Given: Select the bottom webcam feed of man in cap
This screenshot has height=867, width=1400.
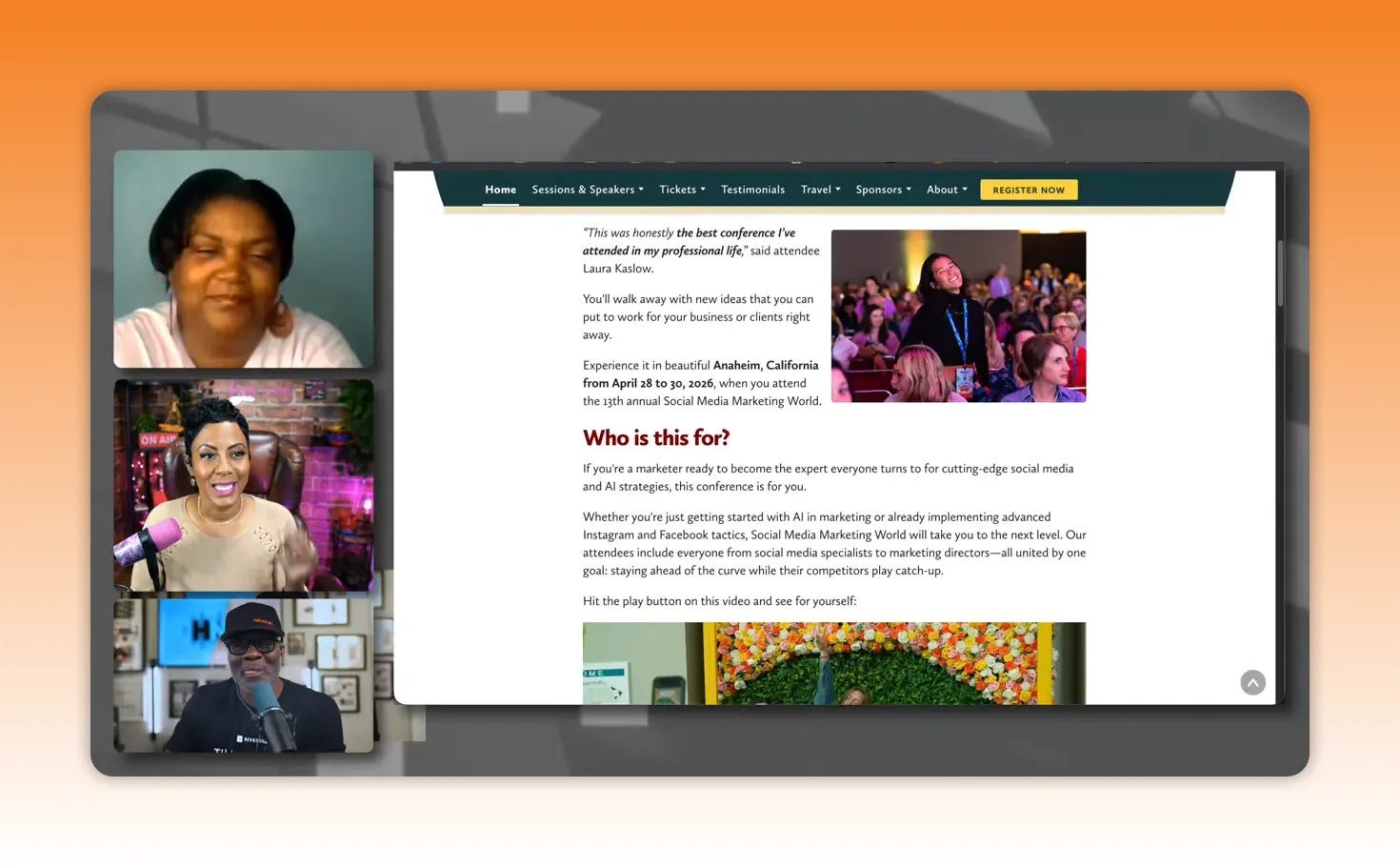Looking at the screenshot, I should click(x=244, y=675).
